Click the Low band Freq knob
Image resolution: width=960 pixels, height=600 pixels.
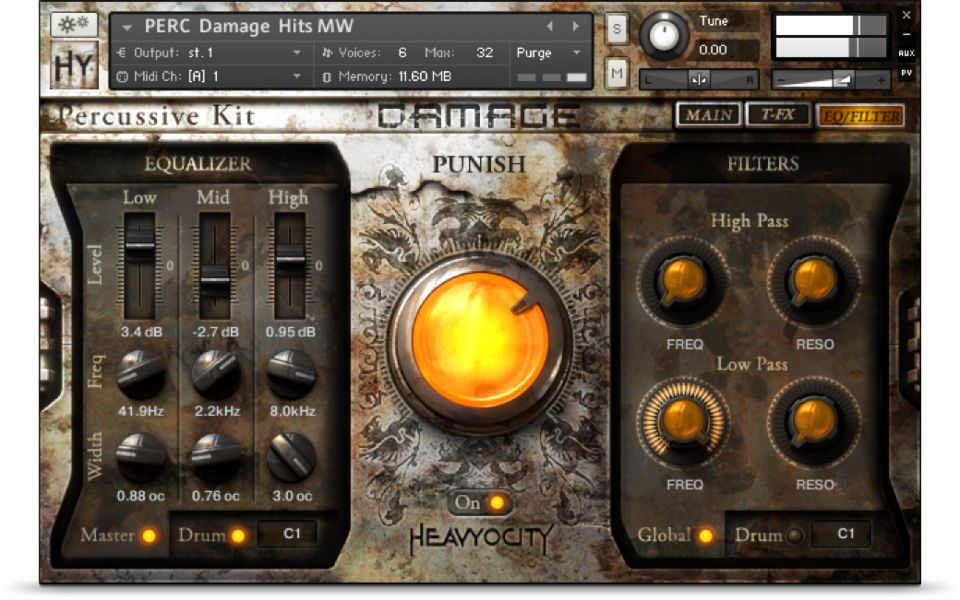(x=140, y=373)
